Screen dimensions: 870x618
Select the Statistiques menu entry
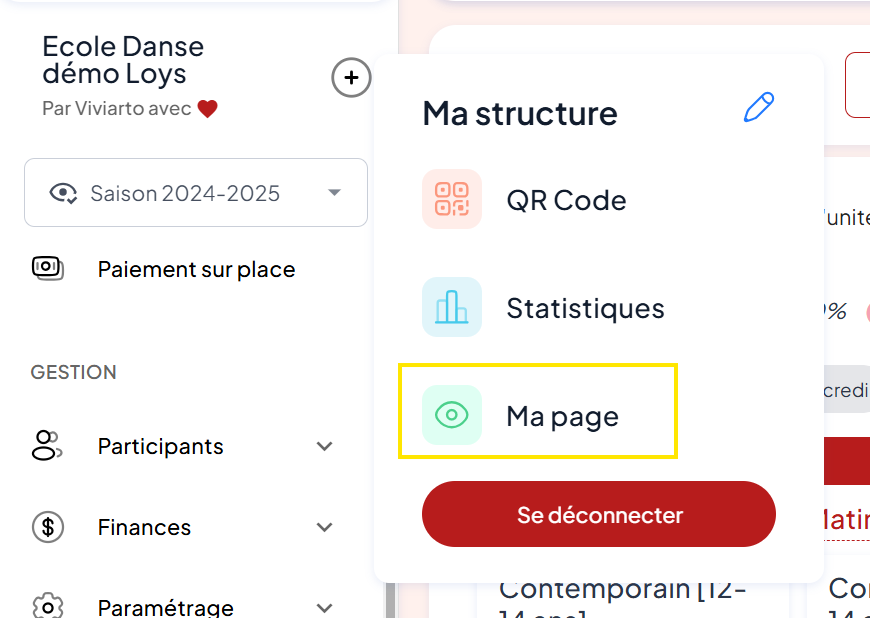pos(585,308)
